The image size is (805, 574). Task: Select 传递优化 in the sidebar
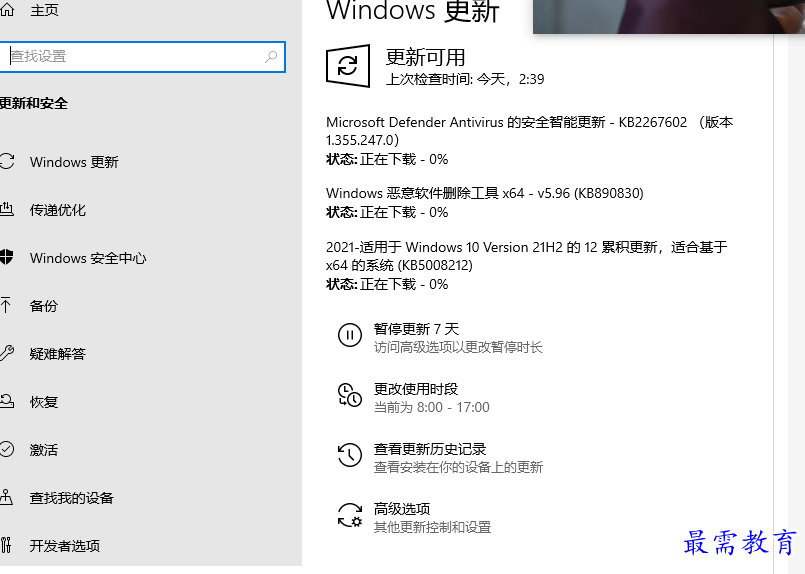click(x=58, y=210)
